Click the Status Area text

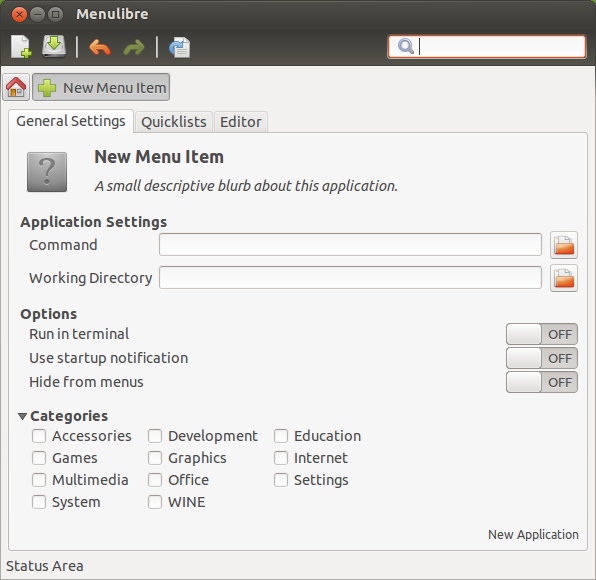click(44, 566)
